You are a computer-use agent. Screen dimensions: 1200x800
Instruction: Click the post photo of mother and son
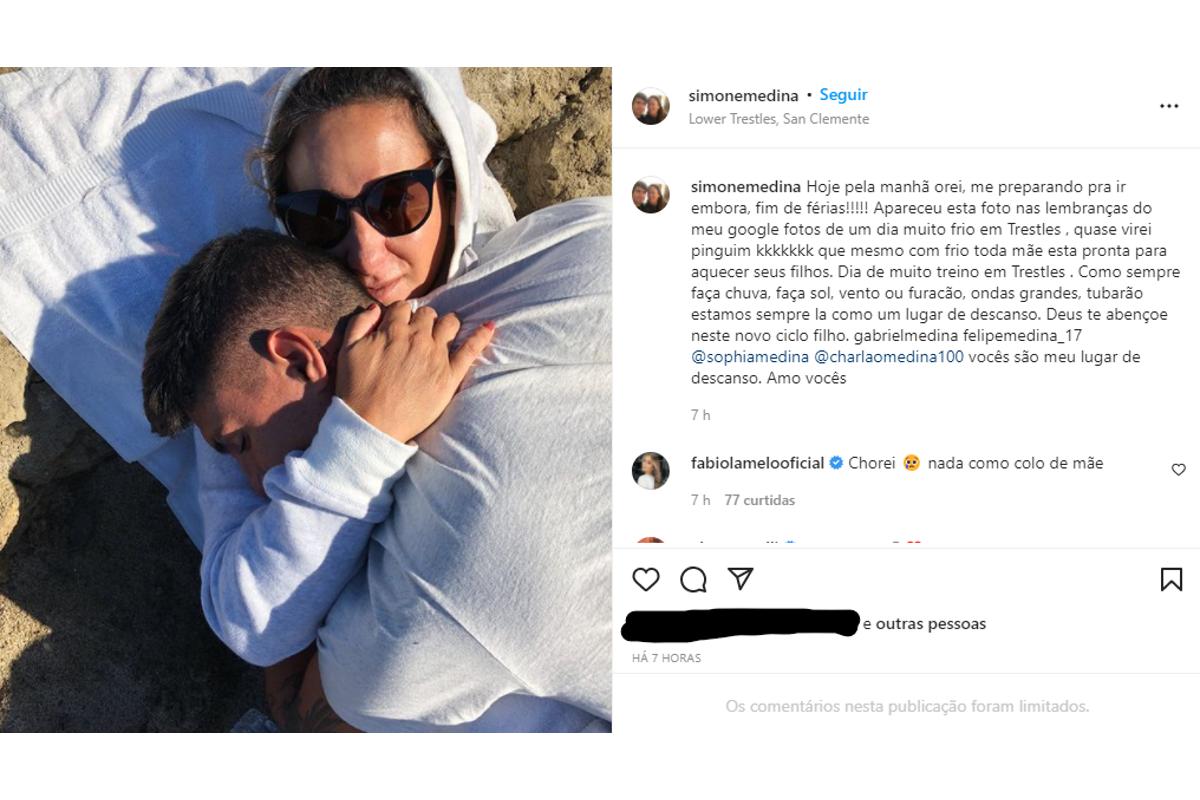(305, 400)
